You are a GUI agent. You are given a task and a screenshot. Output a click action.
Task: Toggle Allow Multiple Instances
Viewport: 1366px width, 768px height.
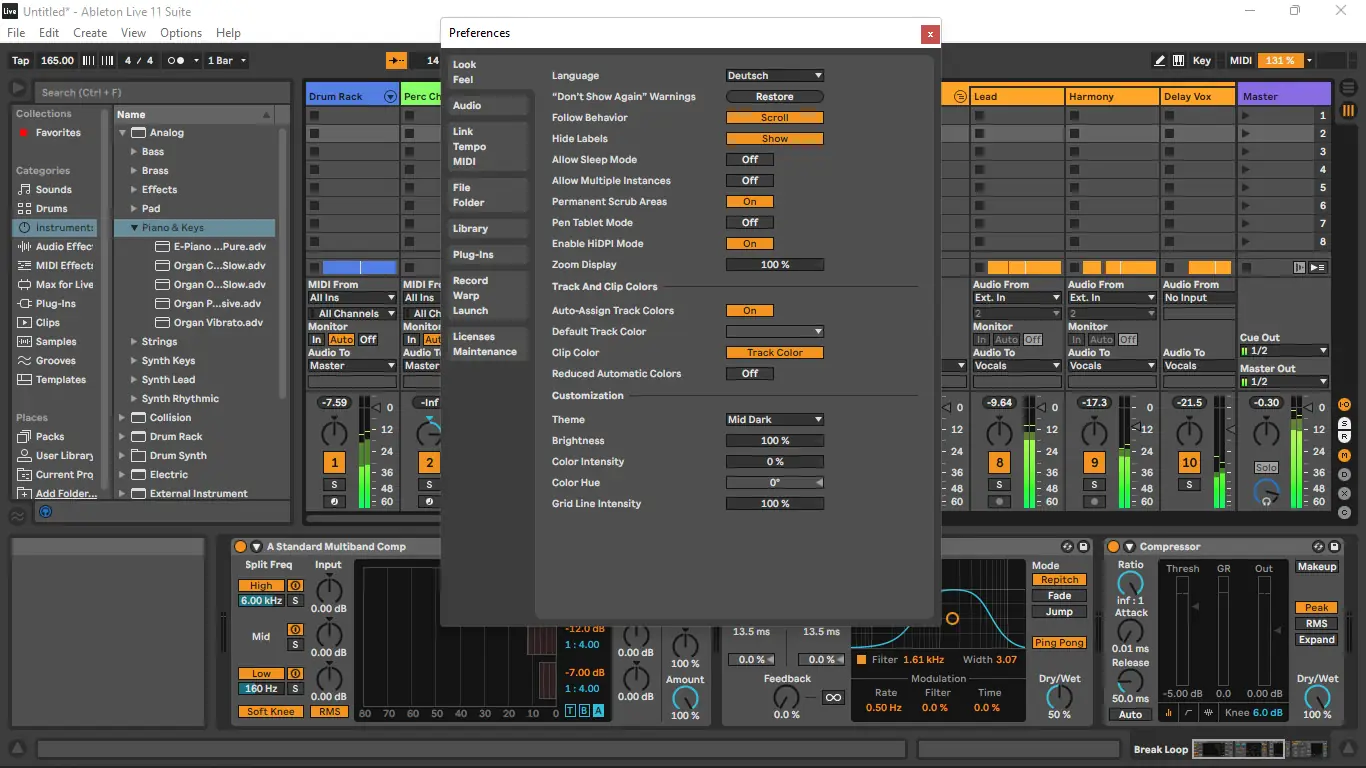pos(749,181)
